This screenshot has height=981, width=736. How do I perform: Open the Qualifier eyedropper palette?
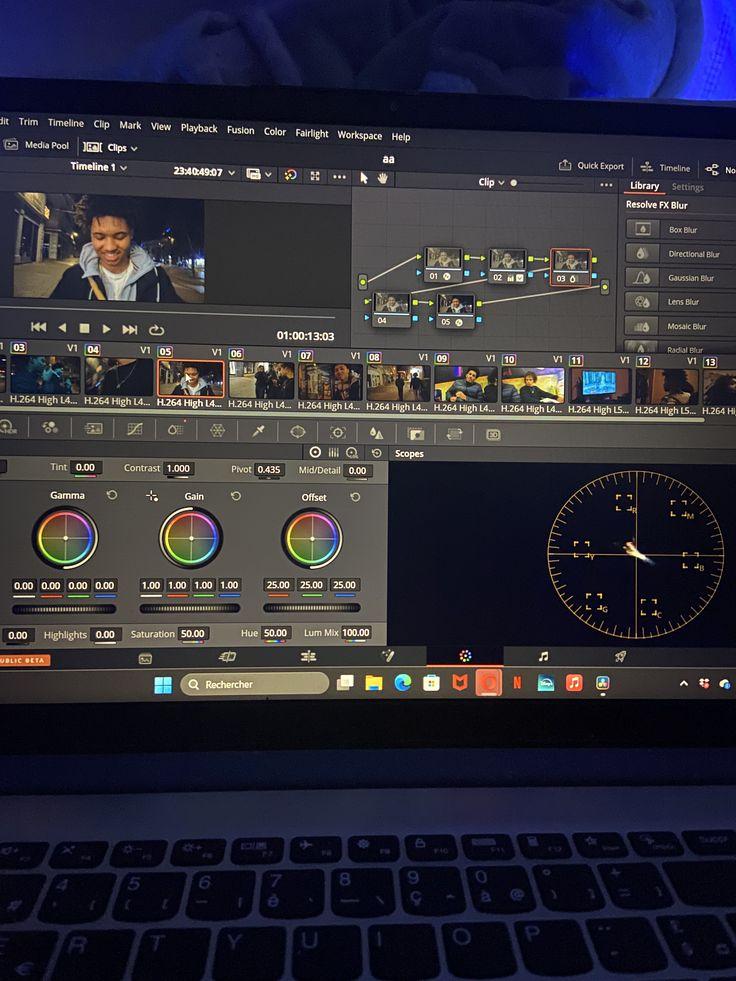click(x=258, y=431)
